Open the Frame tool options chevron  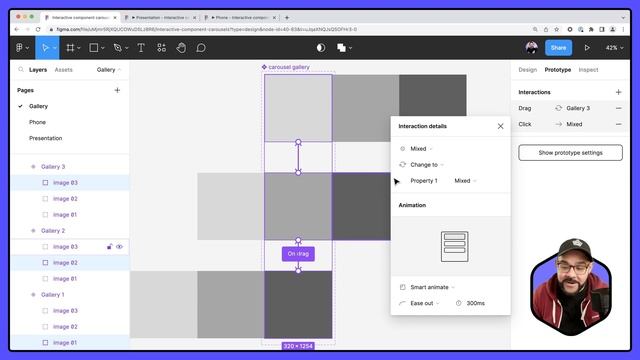(79, 48)
